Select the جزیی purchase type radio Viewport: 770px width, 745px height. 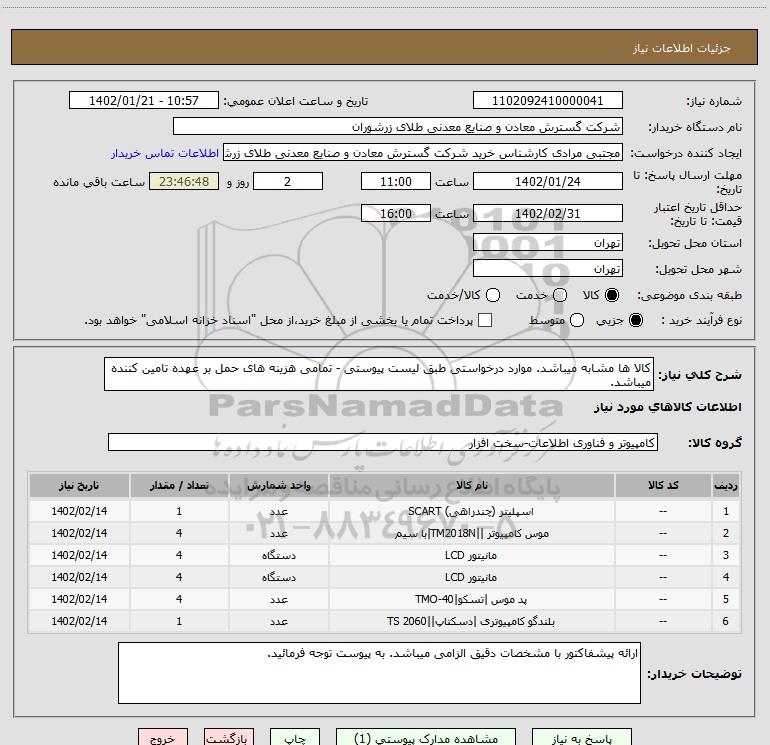[x=635, y=321]
